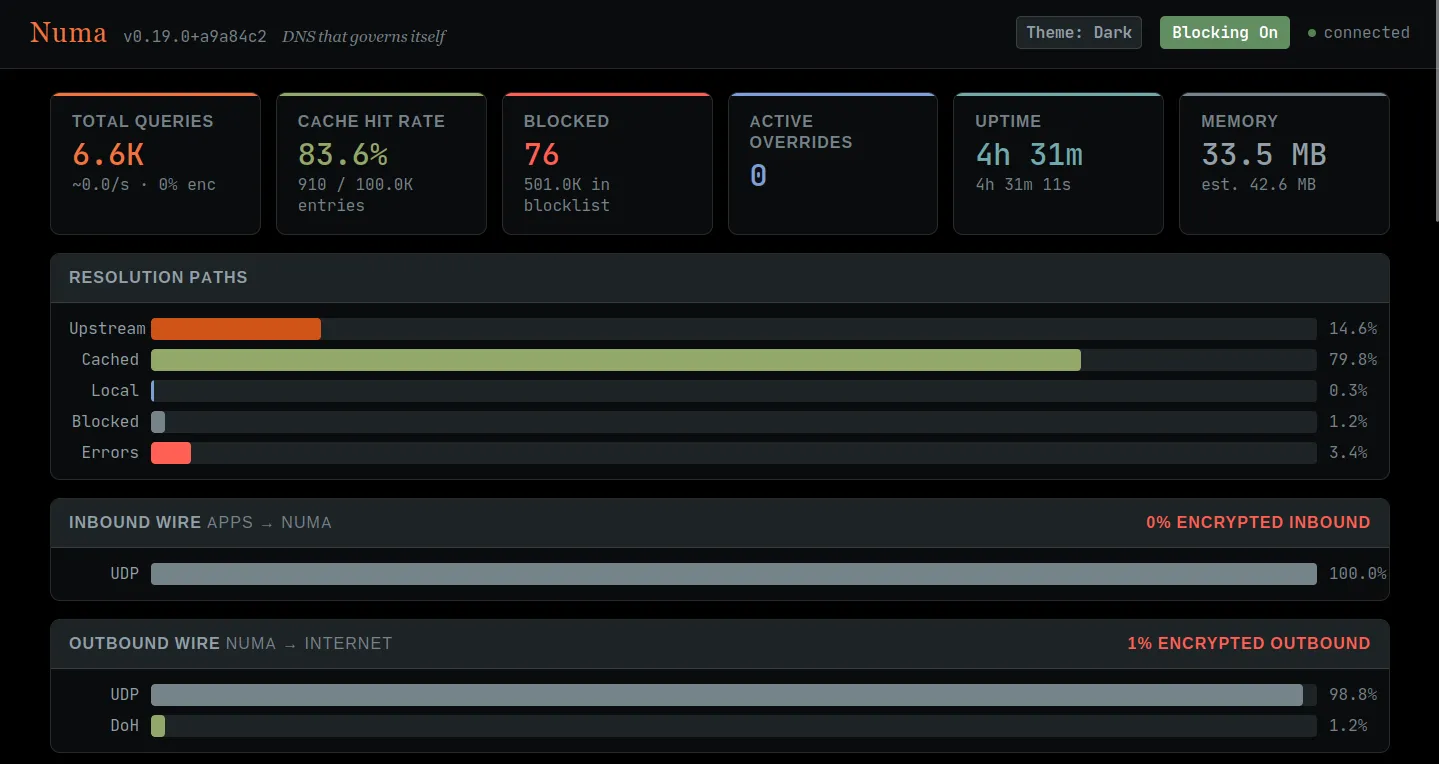Click the Errors row label
The width and height of the screenshot is (1439, 764).
click(x=110, y=453)
